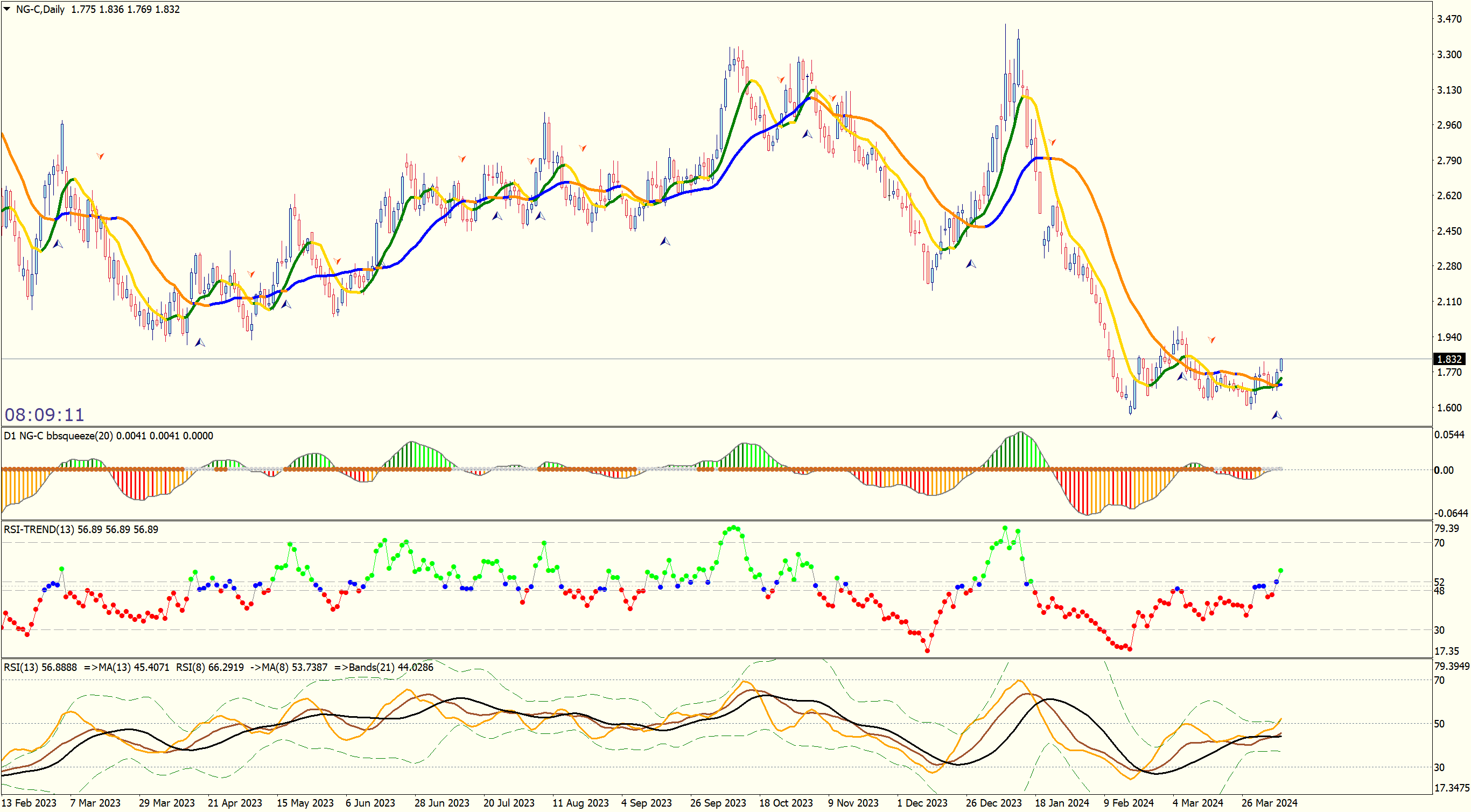Click the 70 level label in RSI-TREND panel
The height and width of the screenshot is (812, 1471).
point(1440,542)
